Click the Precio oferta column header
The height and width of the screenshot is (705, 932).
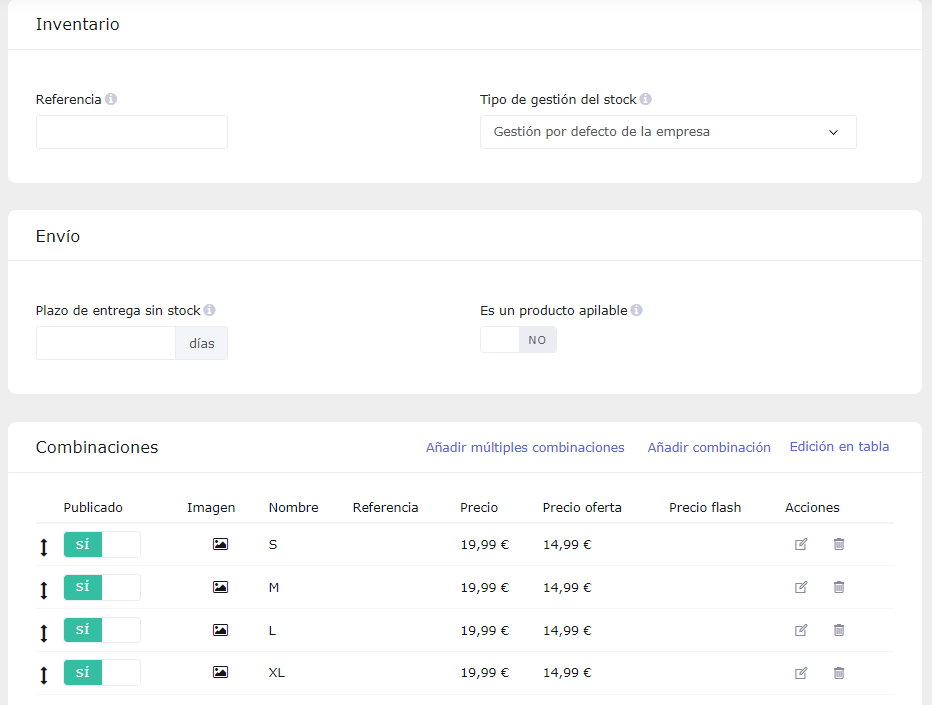[x=582, y=508]
